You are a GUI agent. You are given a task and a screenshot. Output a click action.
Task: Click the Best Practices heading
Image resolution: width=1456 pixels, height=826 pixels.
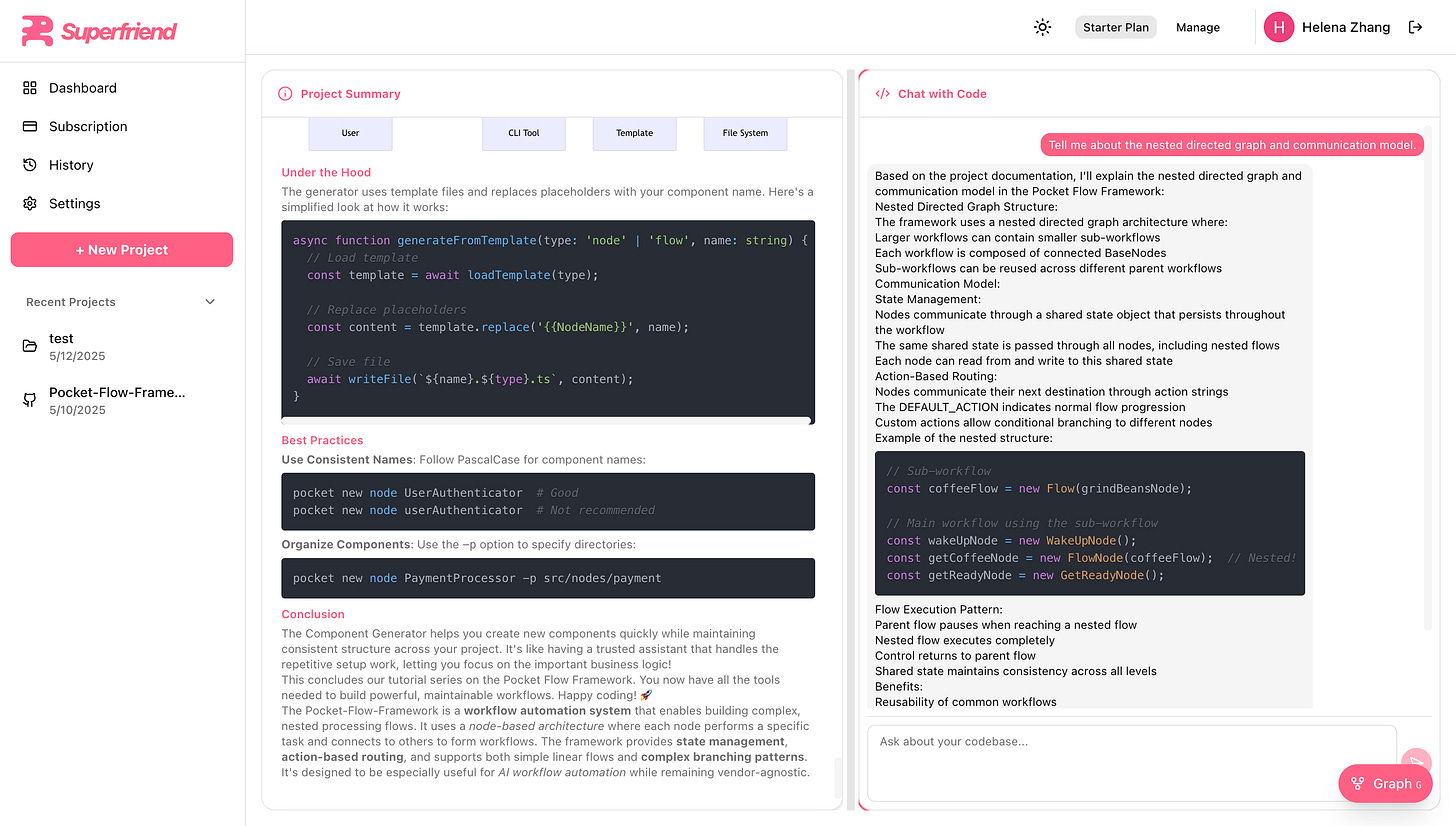[x=322, y=440]
